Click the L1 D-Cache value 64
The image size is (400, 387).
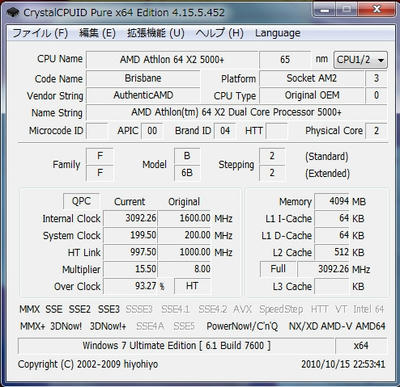[332, 235]
